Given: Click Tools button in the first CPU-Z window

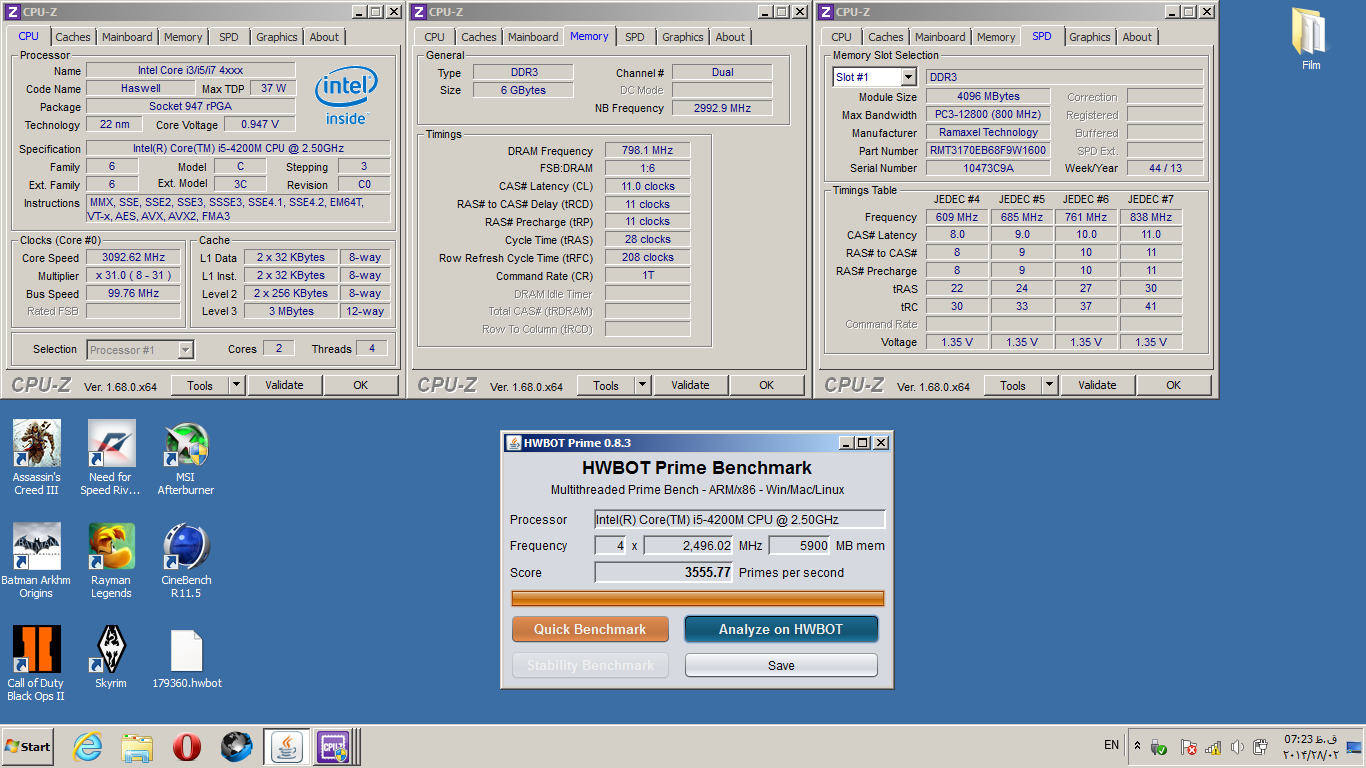Looking at the screenshot, I should [x=200, y=385].
